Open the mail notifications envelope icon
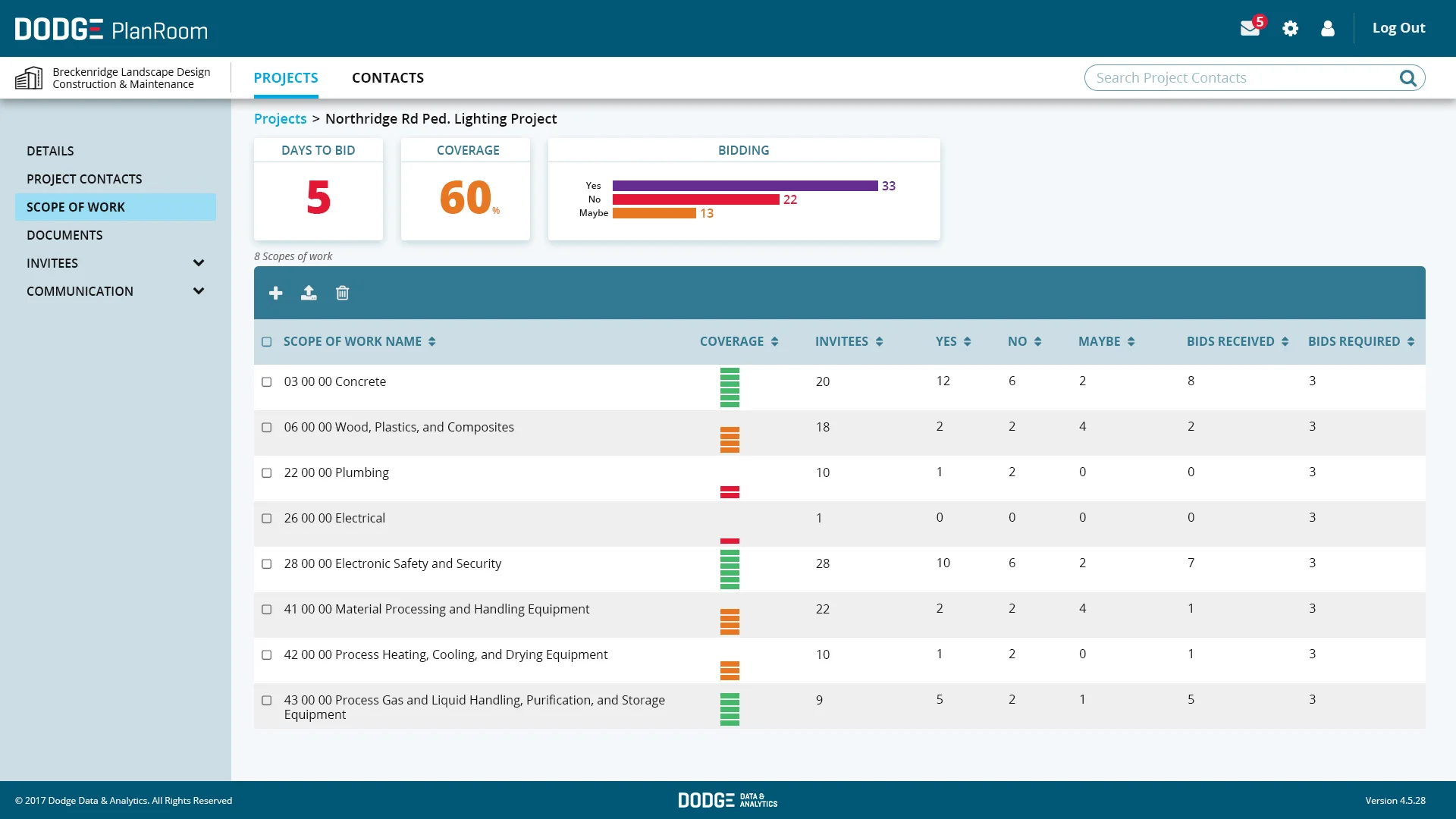 1250,28
